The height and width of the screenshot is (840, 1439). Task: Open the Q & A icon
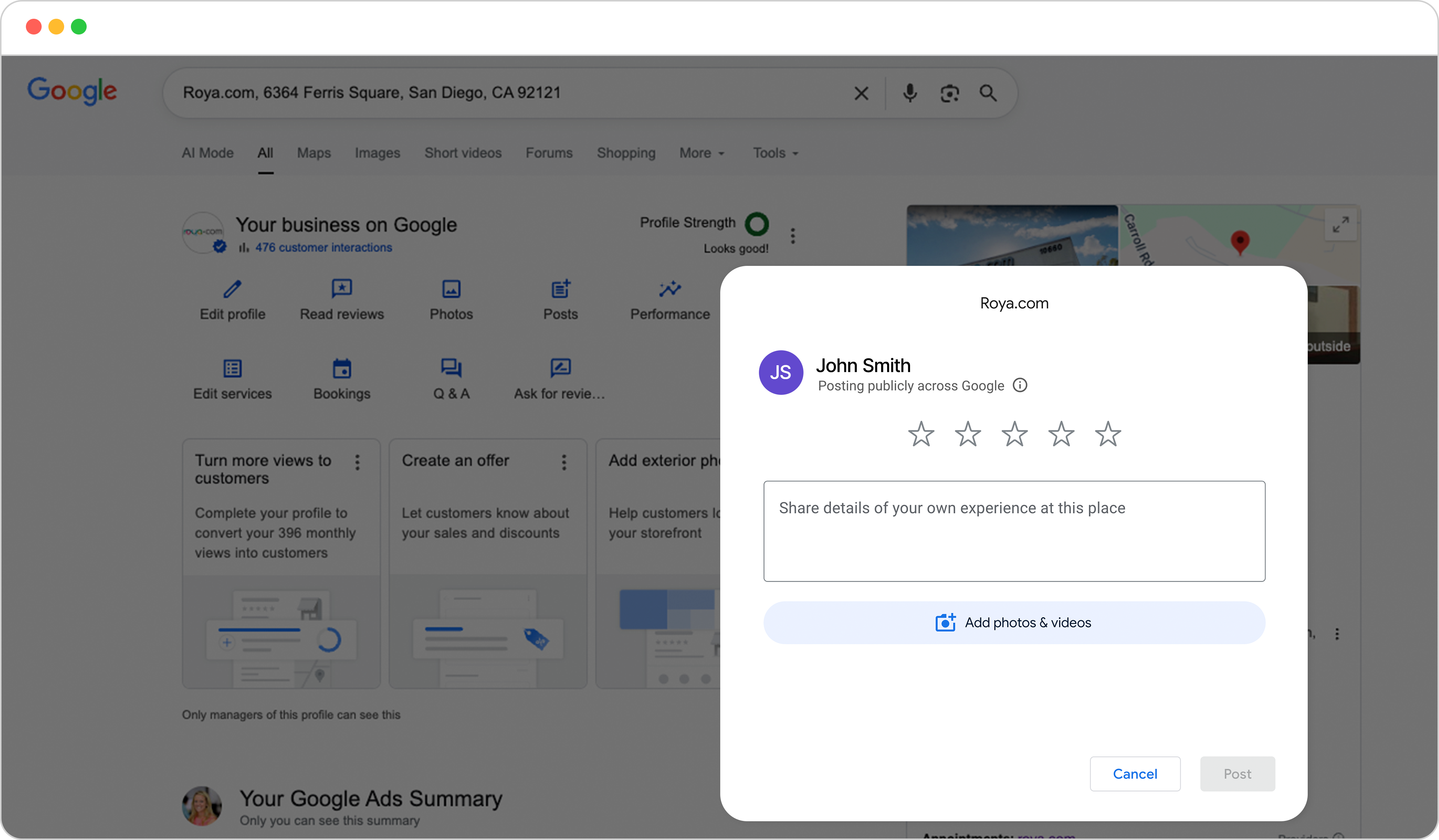point(451,369)
